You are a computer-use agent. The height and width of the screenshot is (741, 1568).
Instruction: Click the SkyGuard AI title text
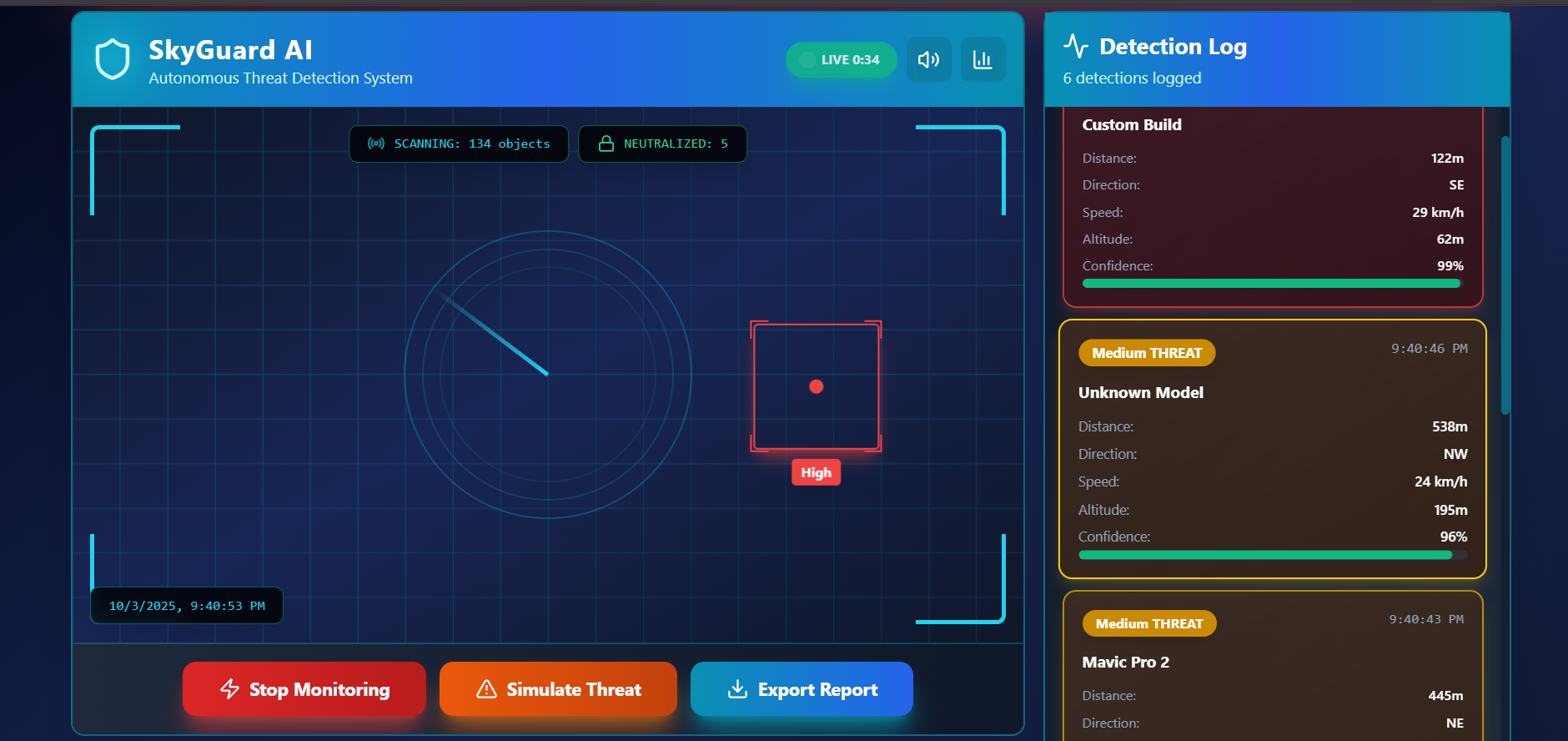coord(230,50)
